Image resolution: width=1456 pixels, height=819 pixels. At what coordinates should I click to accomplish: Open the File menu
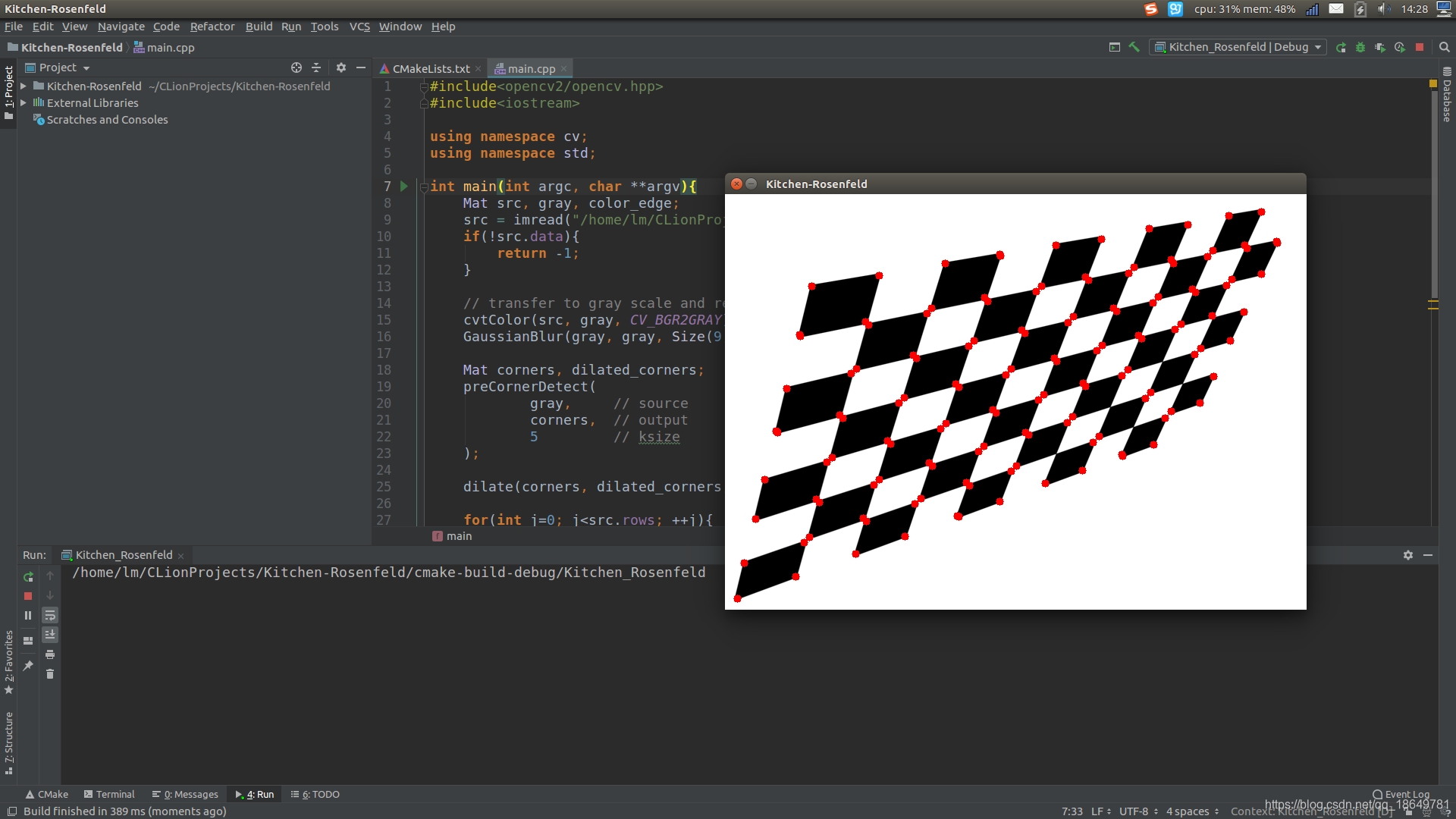[x=14, y=27]
